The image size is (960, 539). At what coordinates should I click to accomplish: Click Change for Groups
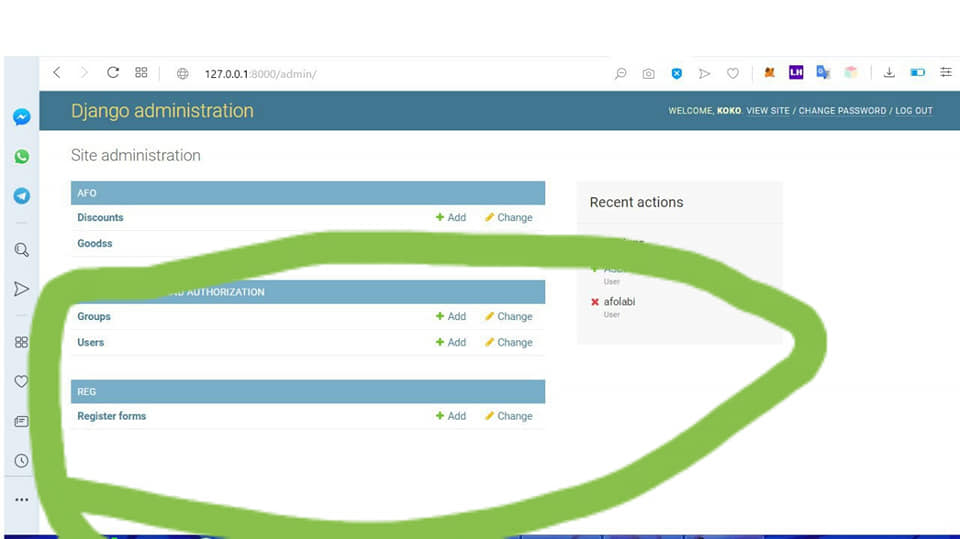click(x=509, y=317)
